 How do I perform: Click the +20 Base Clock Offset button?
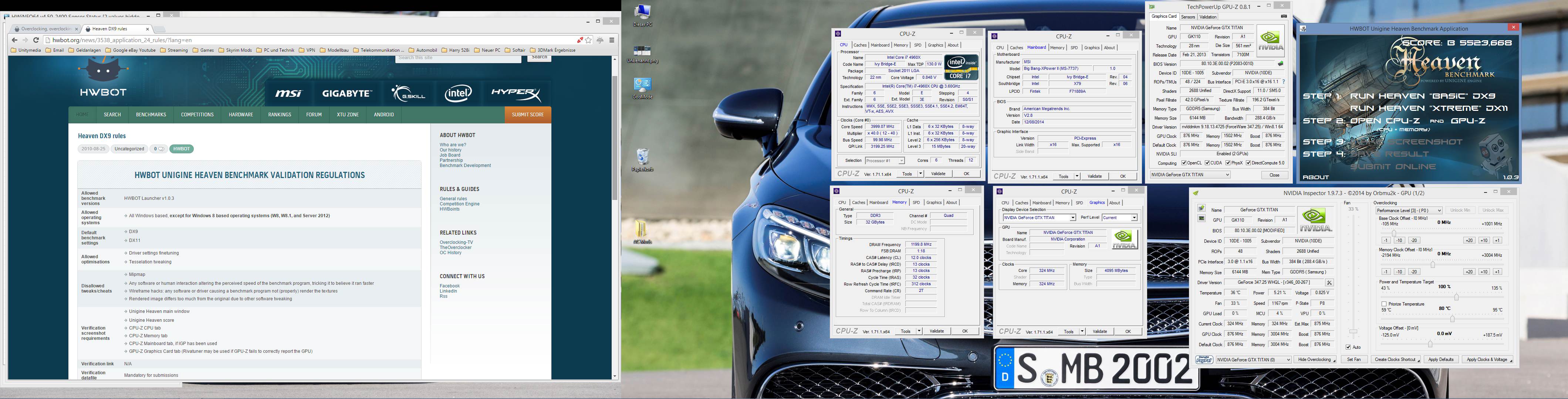click(1469, 241)
